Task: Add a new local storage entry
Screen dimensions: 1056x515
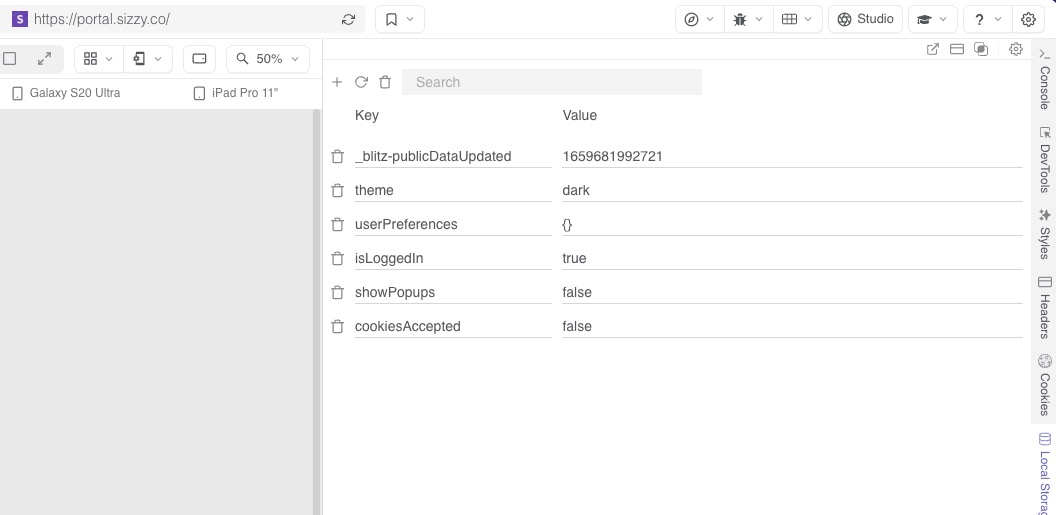Action: tap(337, 82)
